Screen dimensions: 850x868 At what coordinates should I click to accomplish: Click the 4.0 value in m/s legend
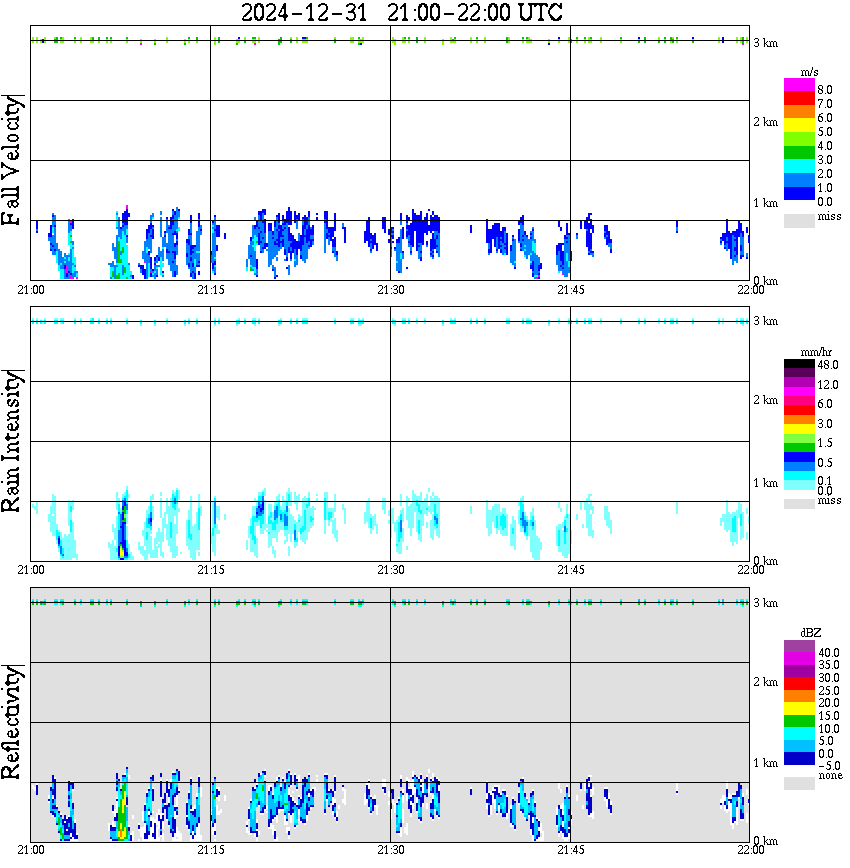(825, 146)
